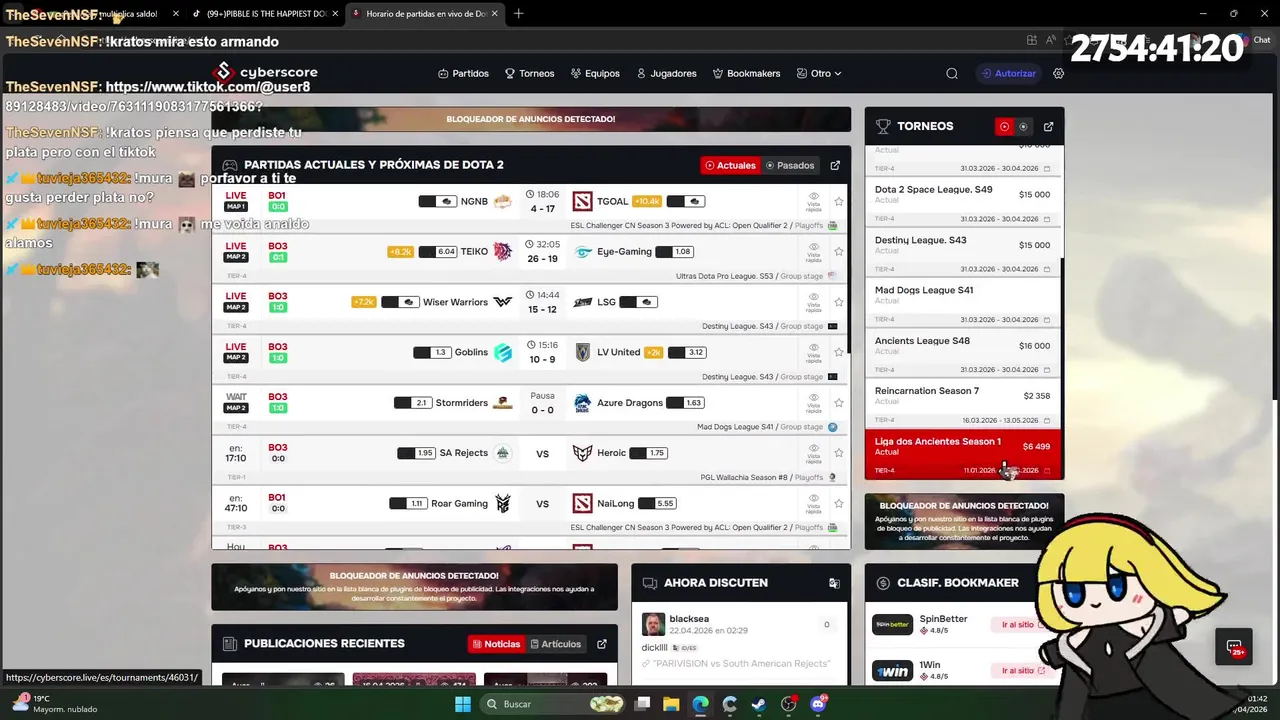Open the settings gear next to Autorizar
The width and height of the screenshot is (1280, 720).
point(1059,73)
